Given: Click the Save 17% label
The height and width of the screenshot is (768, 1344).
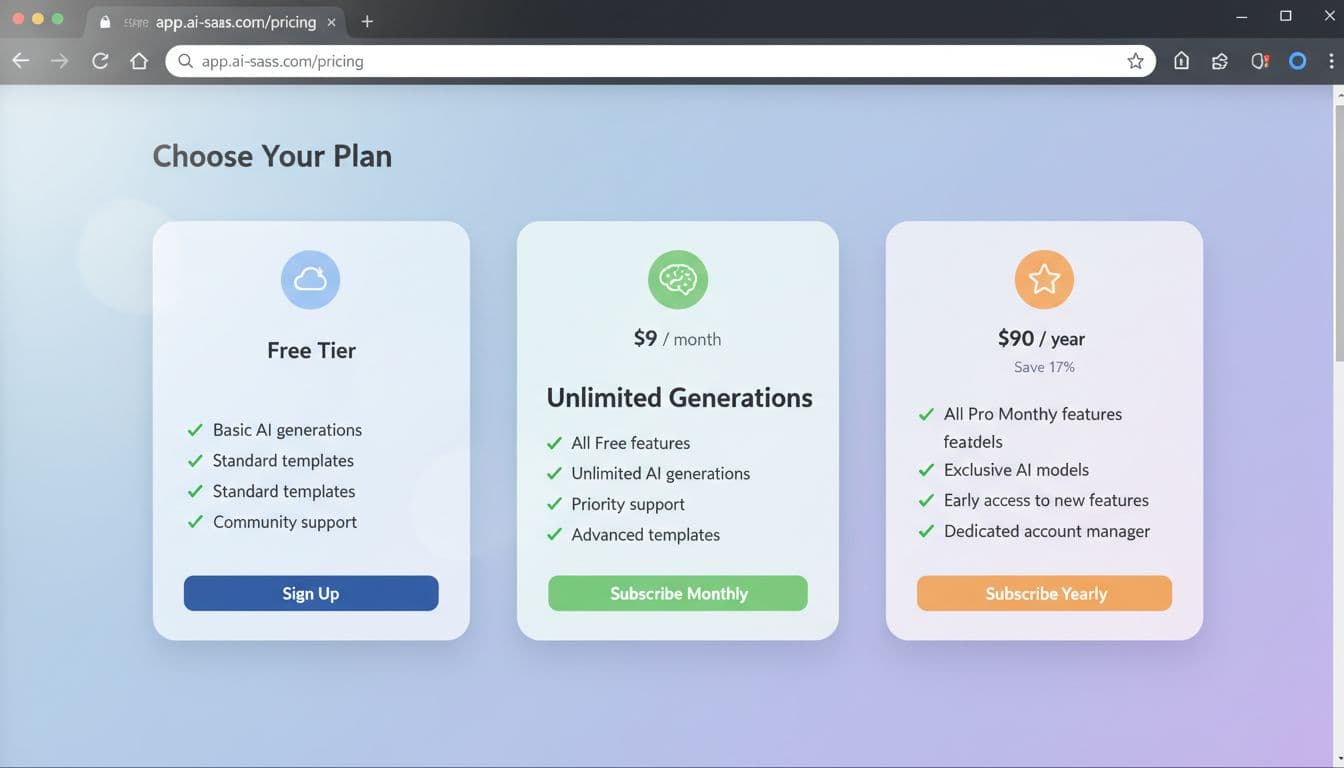Looking at the screenshot, I should point(1043,366).
